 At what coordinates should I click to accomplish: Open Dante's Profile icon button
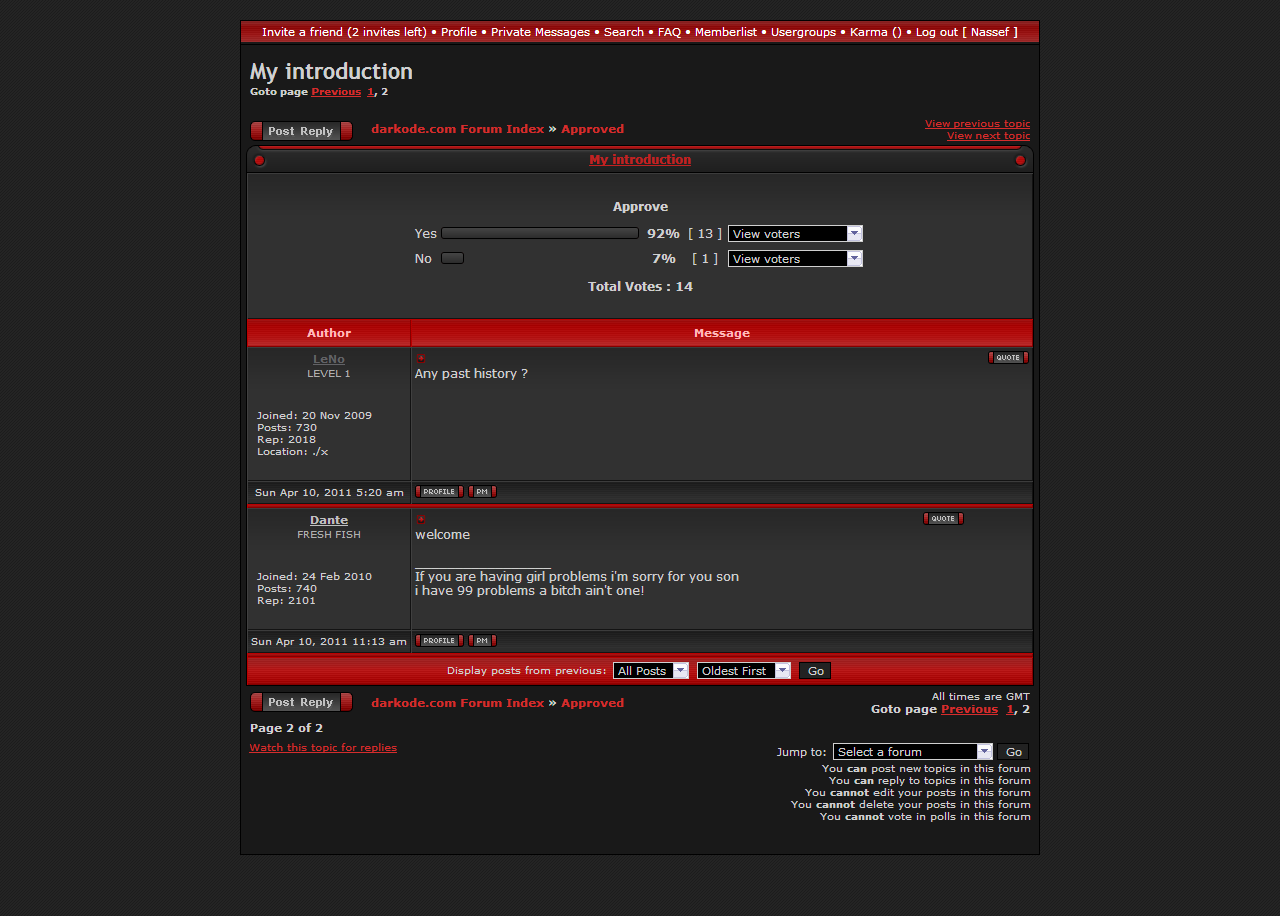(x=439, y=641)
